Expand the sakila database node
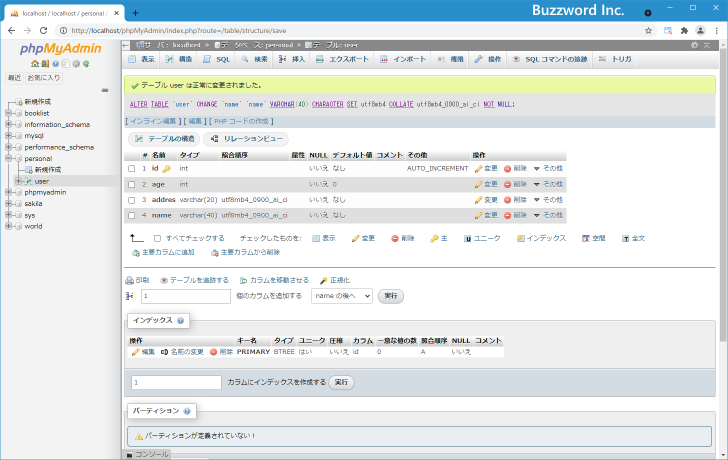The height and width of the screenshot is (460, 728). click(x=8, y=203)
